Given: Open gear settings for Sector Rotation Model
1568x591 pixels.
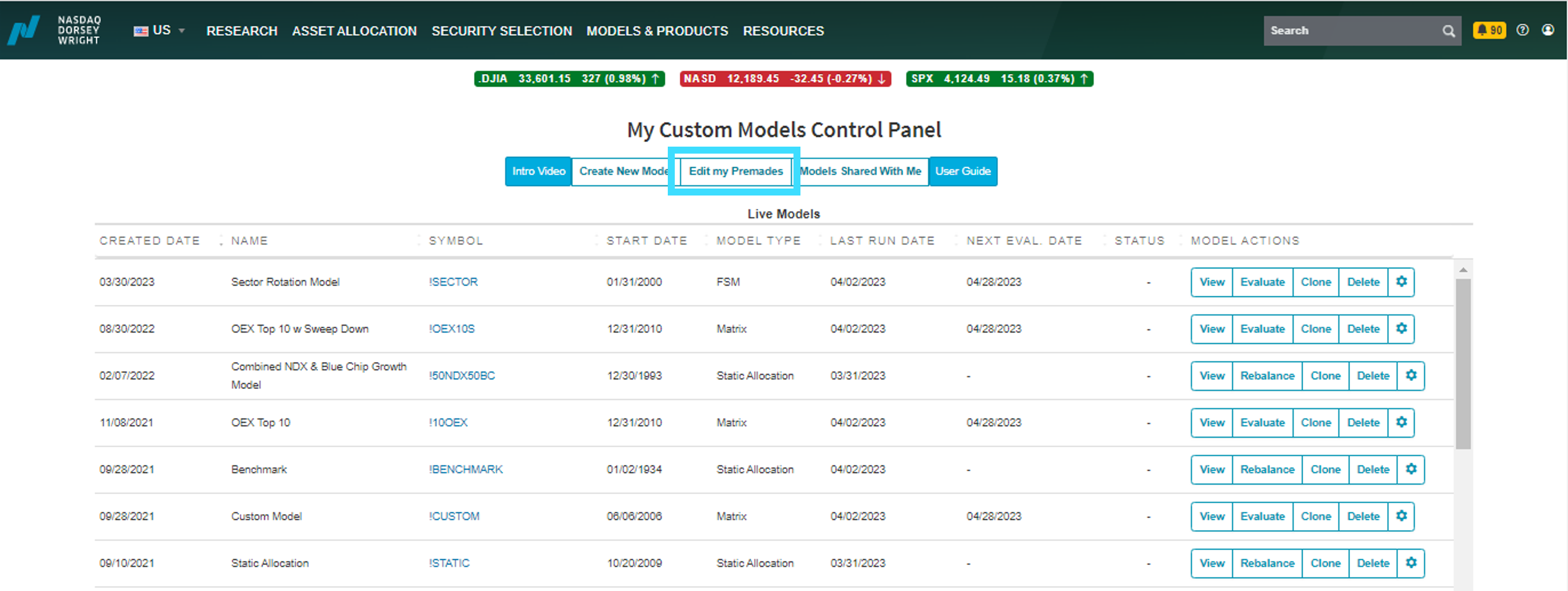Looking at the screenshot, I should [1401, 282].
